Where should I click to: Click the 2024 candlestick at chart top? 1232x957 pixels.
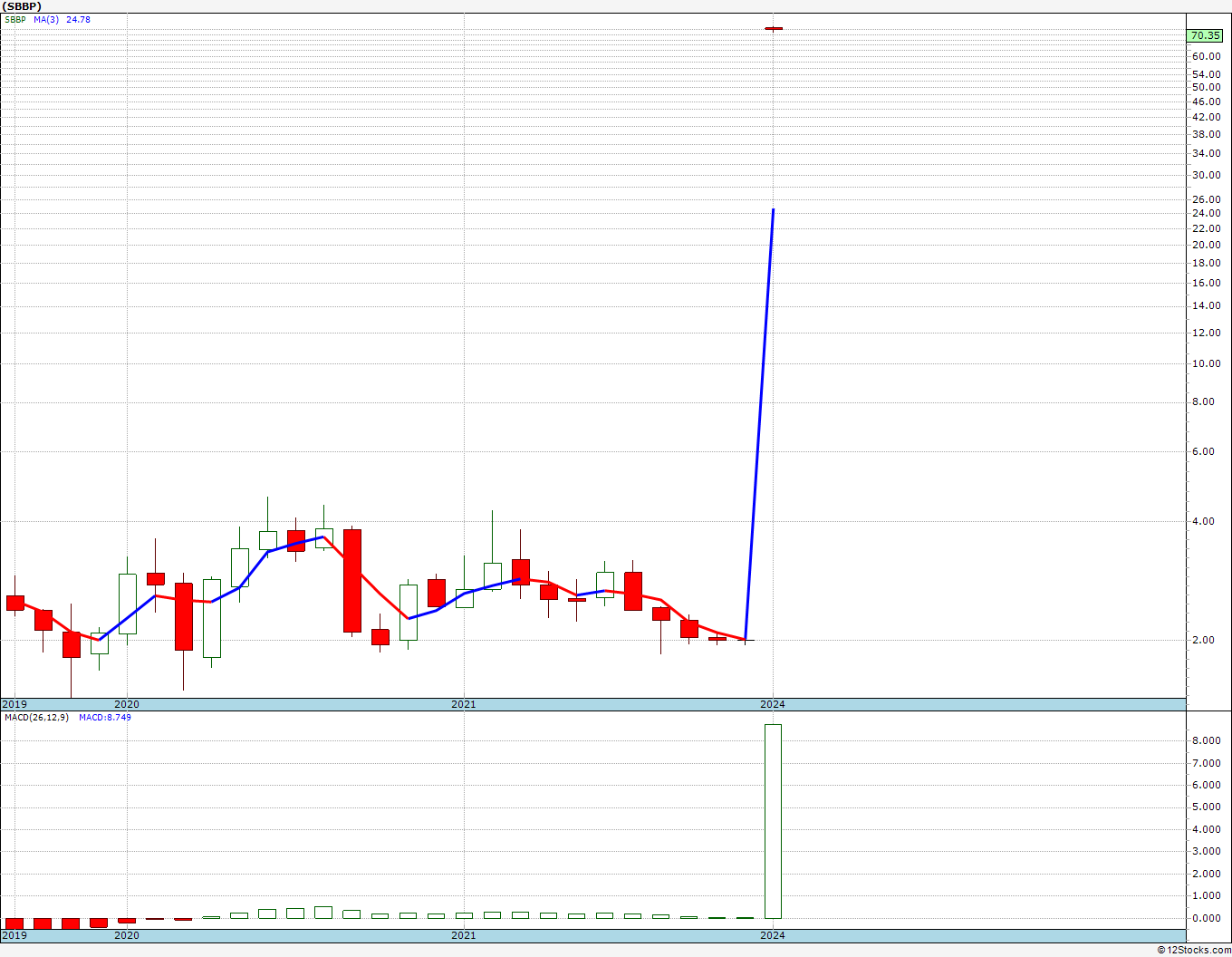point(773,28)
